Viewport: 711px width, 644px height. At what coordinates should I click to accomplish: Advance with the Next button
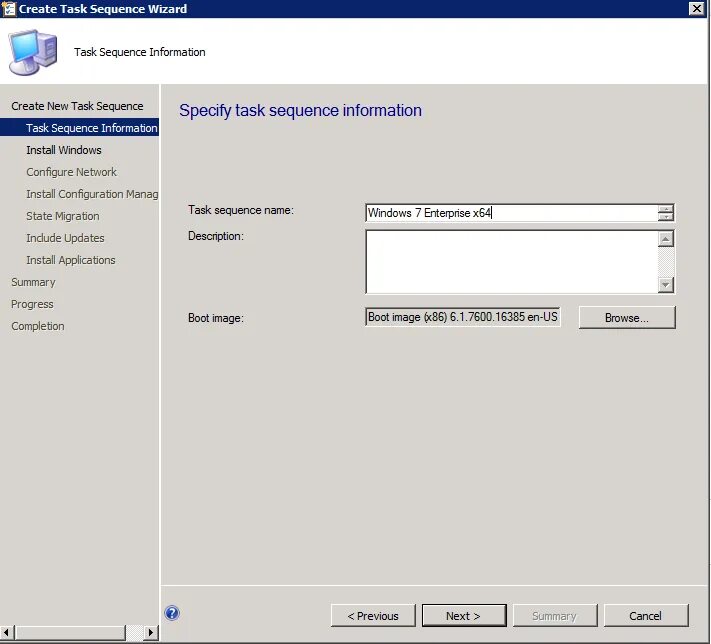click(x=464, y=616)
